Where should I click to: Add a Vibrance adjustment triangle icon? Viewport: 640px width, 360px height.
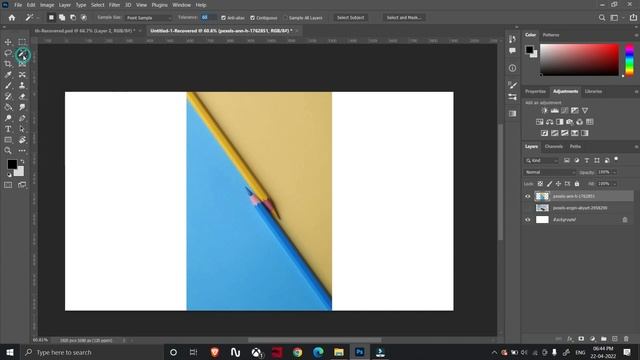pyautogui.click(x=585, y=111)
